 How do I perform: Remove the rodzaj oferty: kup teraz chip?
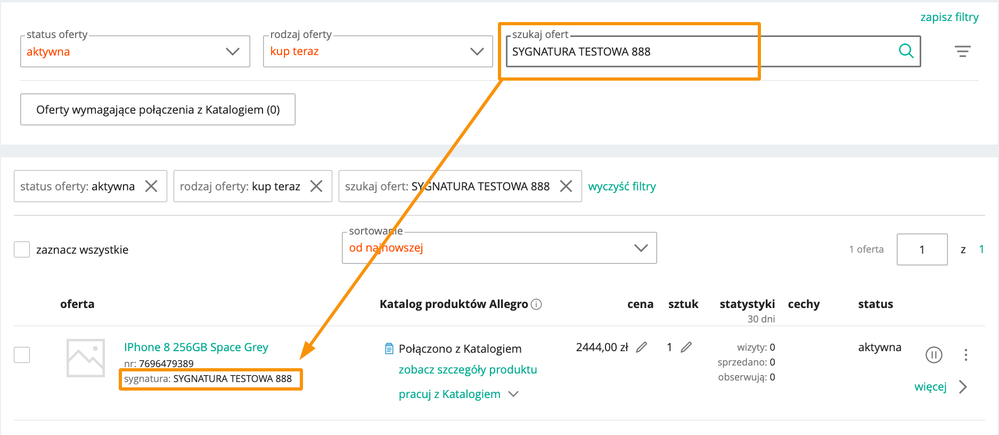[316, 186]
